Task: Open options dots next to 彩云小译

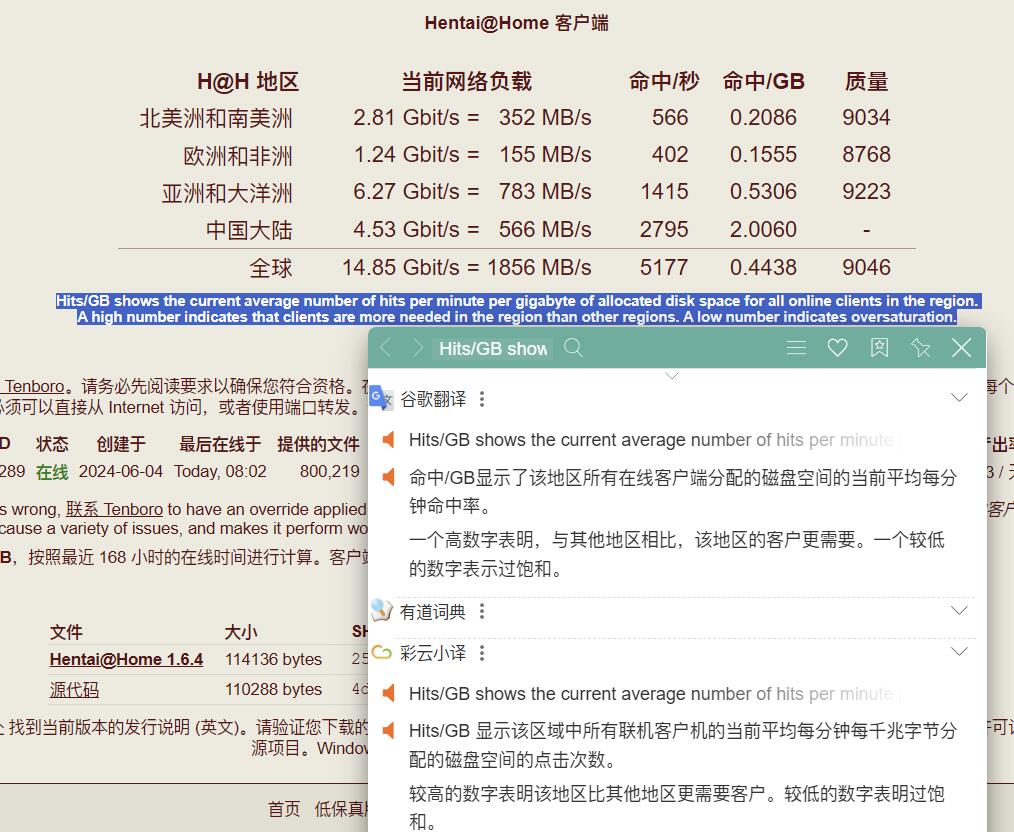Action: tap(482, 653)
